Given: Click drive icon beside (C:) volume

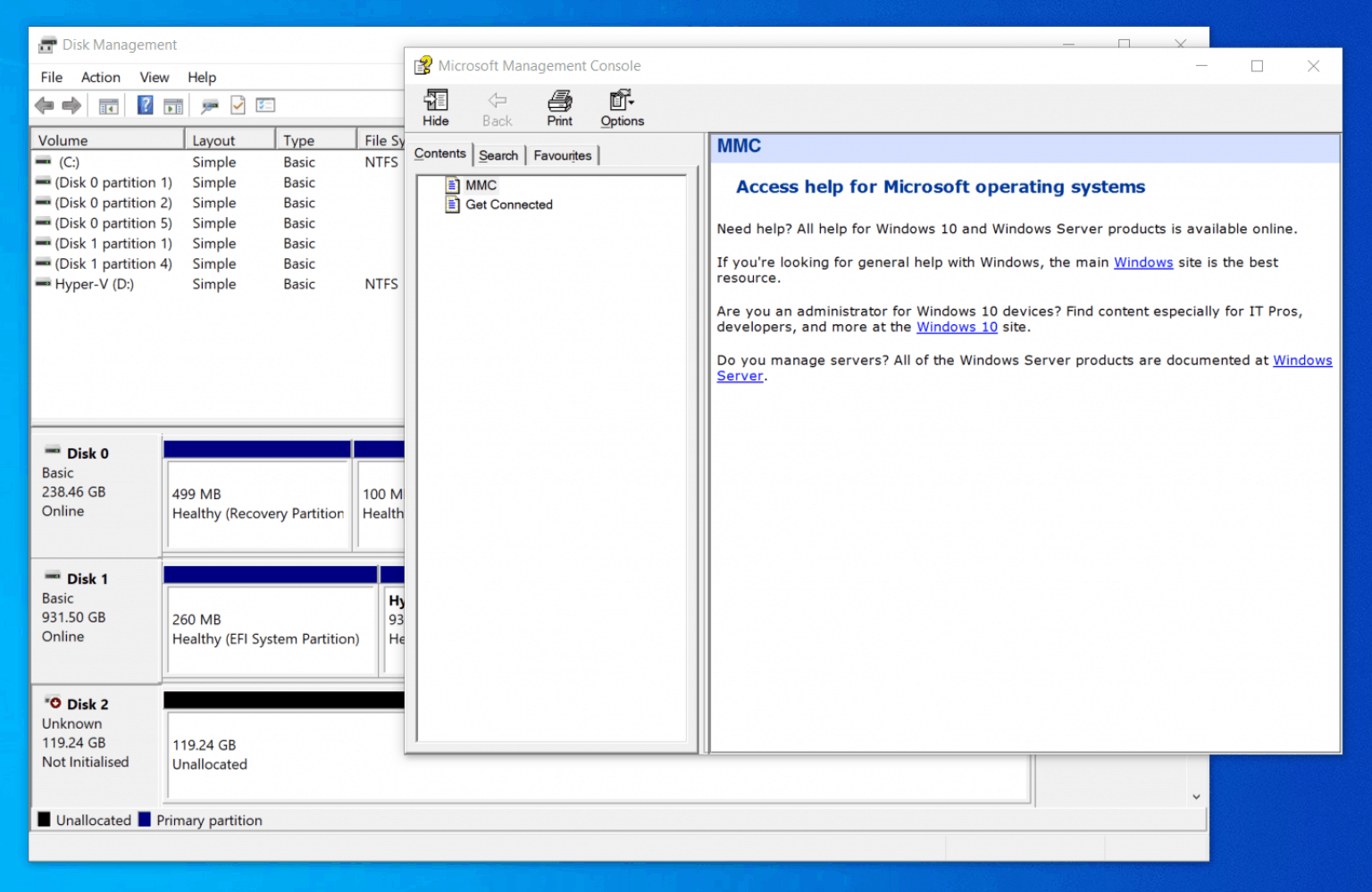Looking at the screenshot, I should pos(43,162).
